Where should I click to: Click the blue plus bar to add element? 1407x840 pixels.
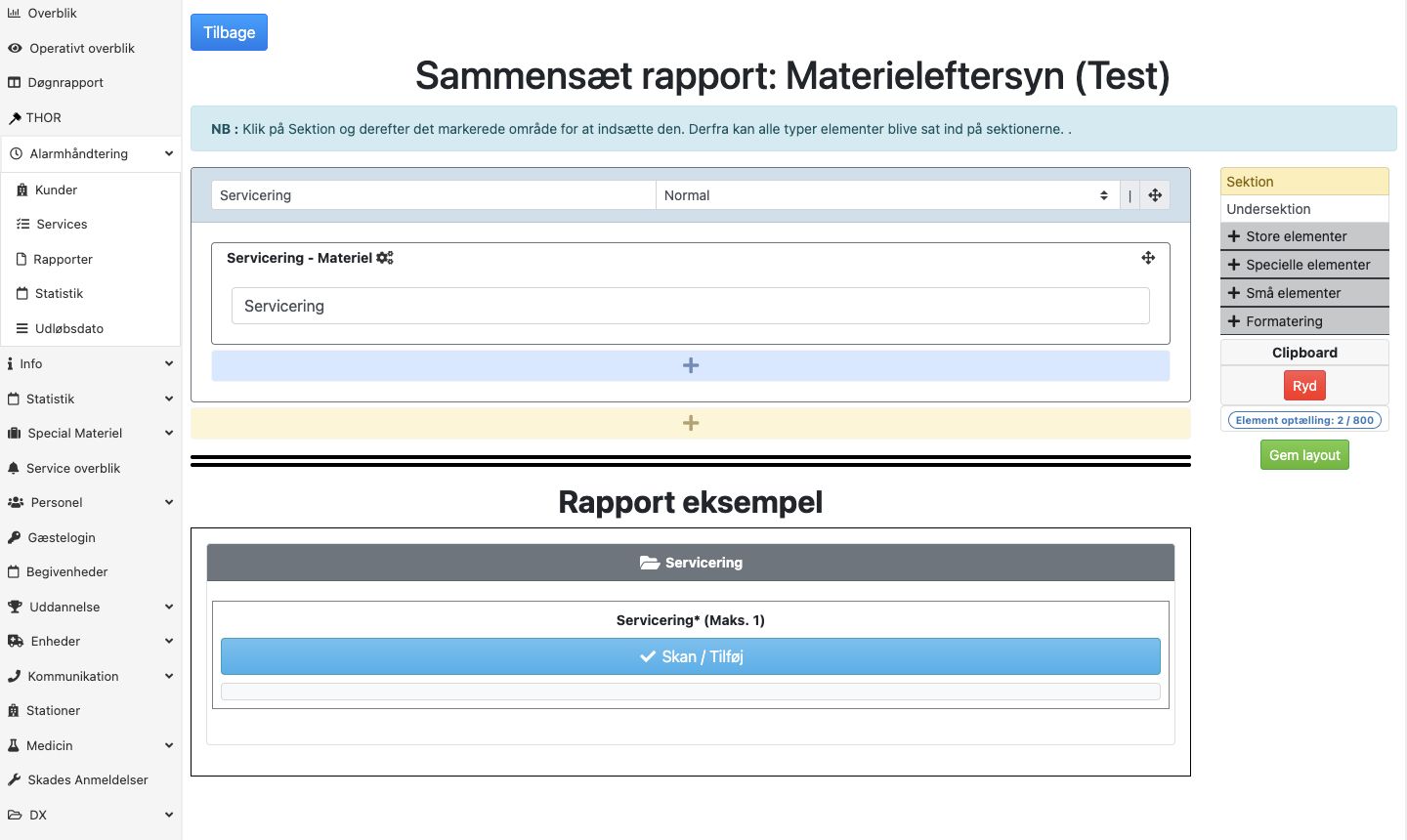691,365
